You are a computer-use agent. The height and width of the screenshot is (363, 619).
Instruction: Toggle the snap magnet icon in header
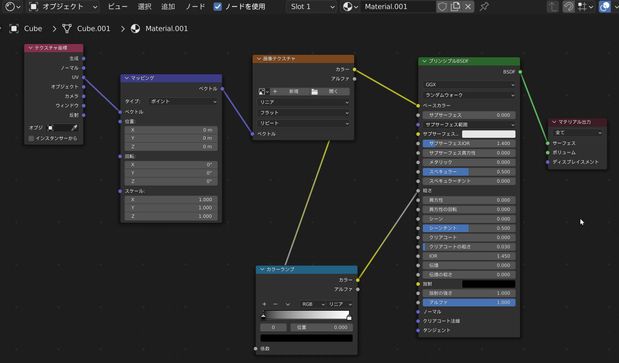coord(568,7)
